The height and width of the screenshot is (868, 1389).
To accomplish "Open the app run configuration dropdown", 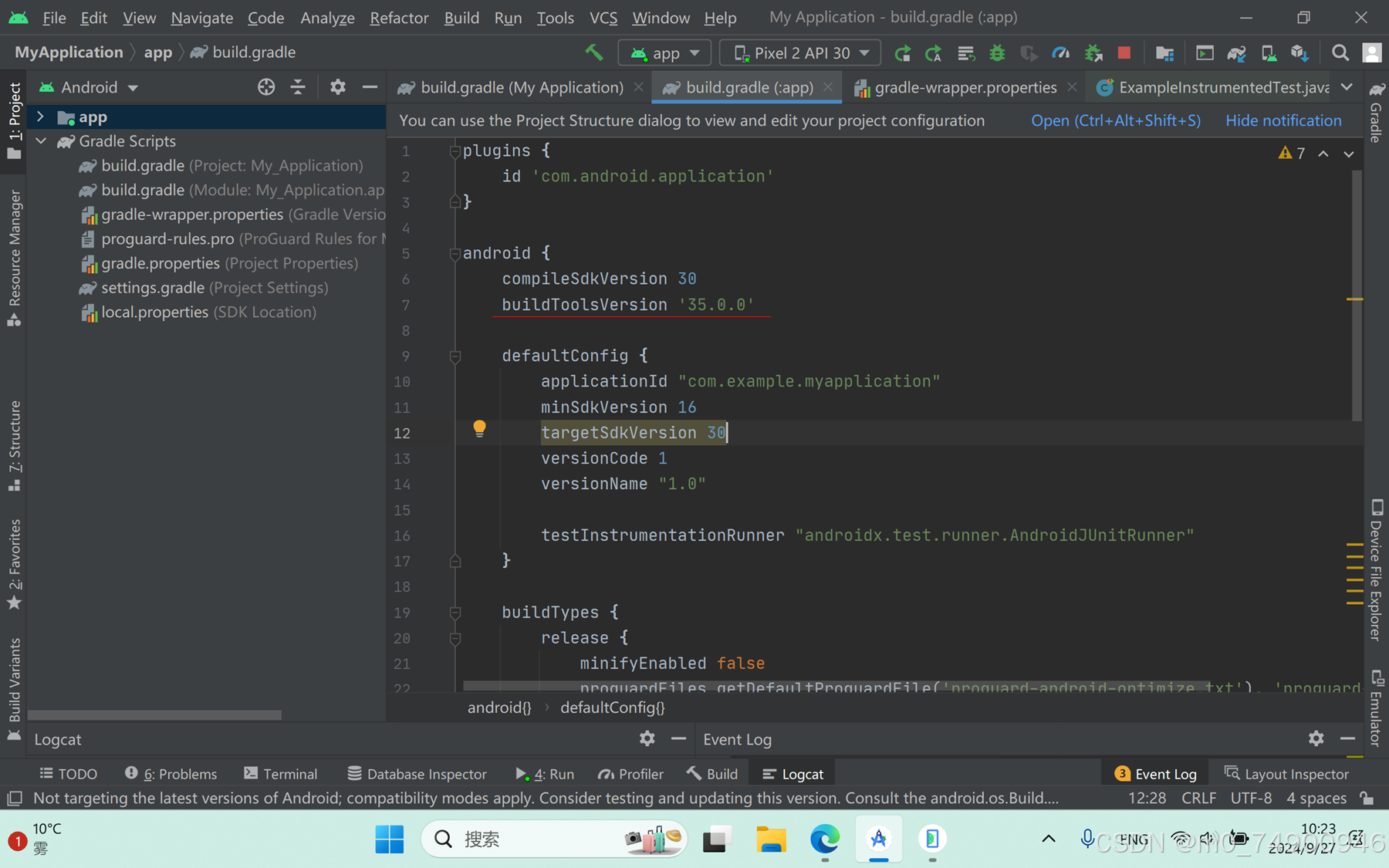I will (x=664, y=52).
